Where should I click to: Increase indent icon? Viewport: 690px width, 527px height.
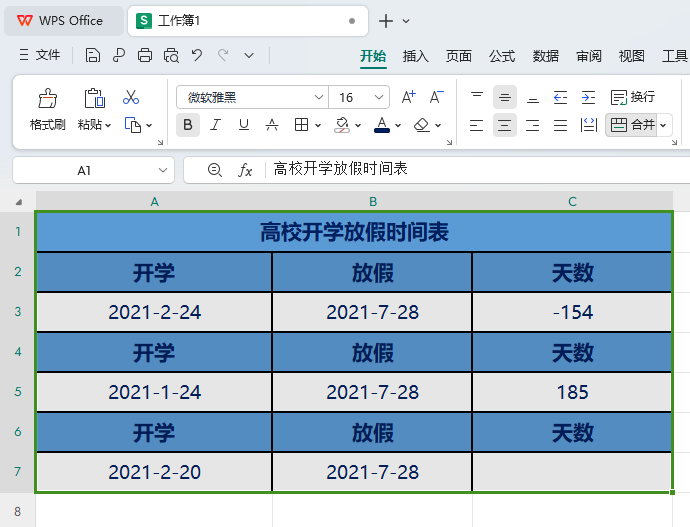coord(588,97)
